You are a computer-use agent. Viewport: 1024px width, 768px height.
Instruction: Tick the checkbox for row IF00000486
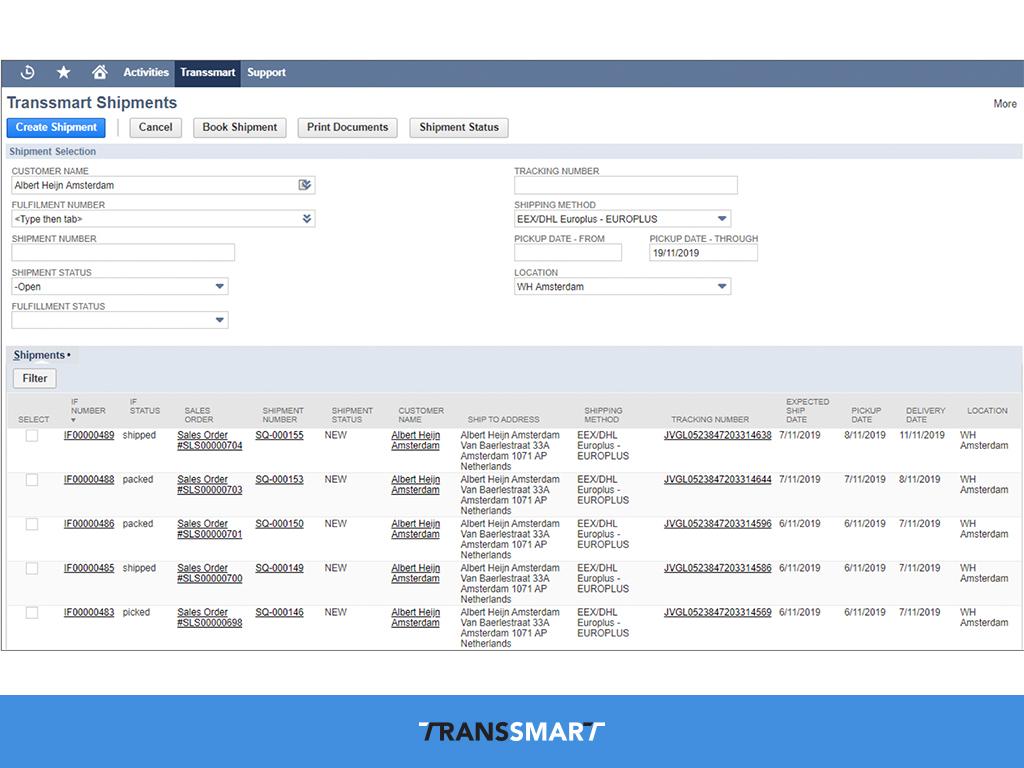pos(32,524)
